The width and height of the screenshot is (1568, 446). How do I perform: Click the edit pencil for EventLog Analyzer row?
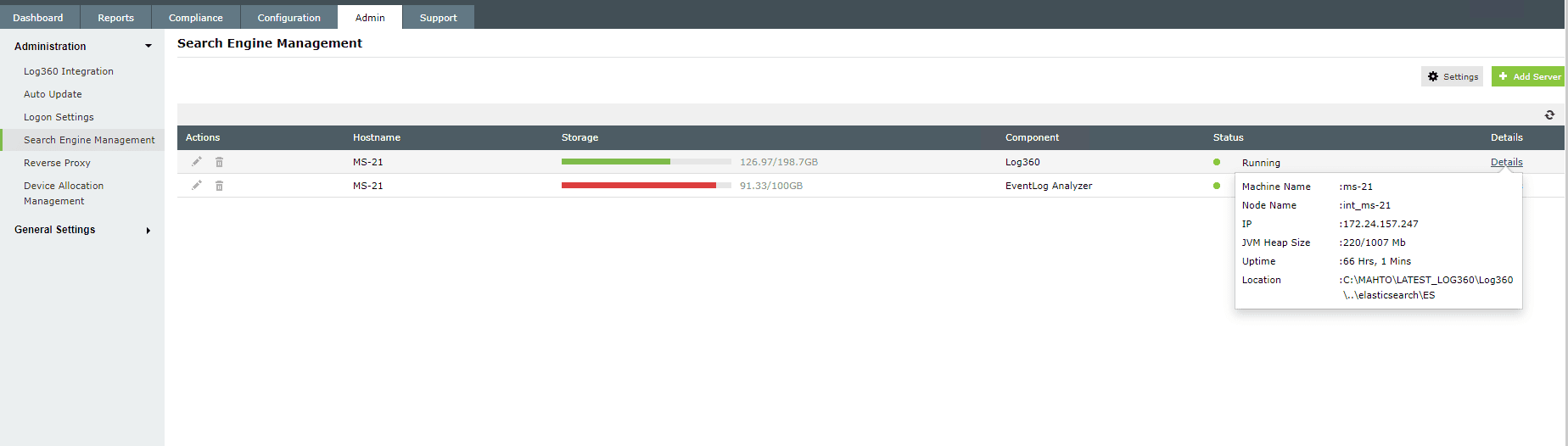pyautogui.click(x=197, y=185)
